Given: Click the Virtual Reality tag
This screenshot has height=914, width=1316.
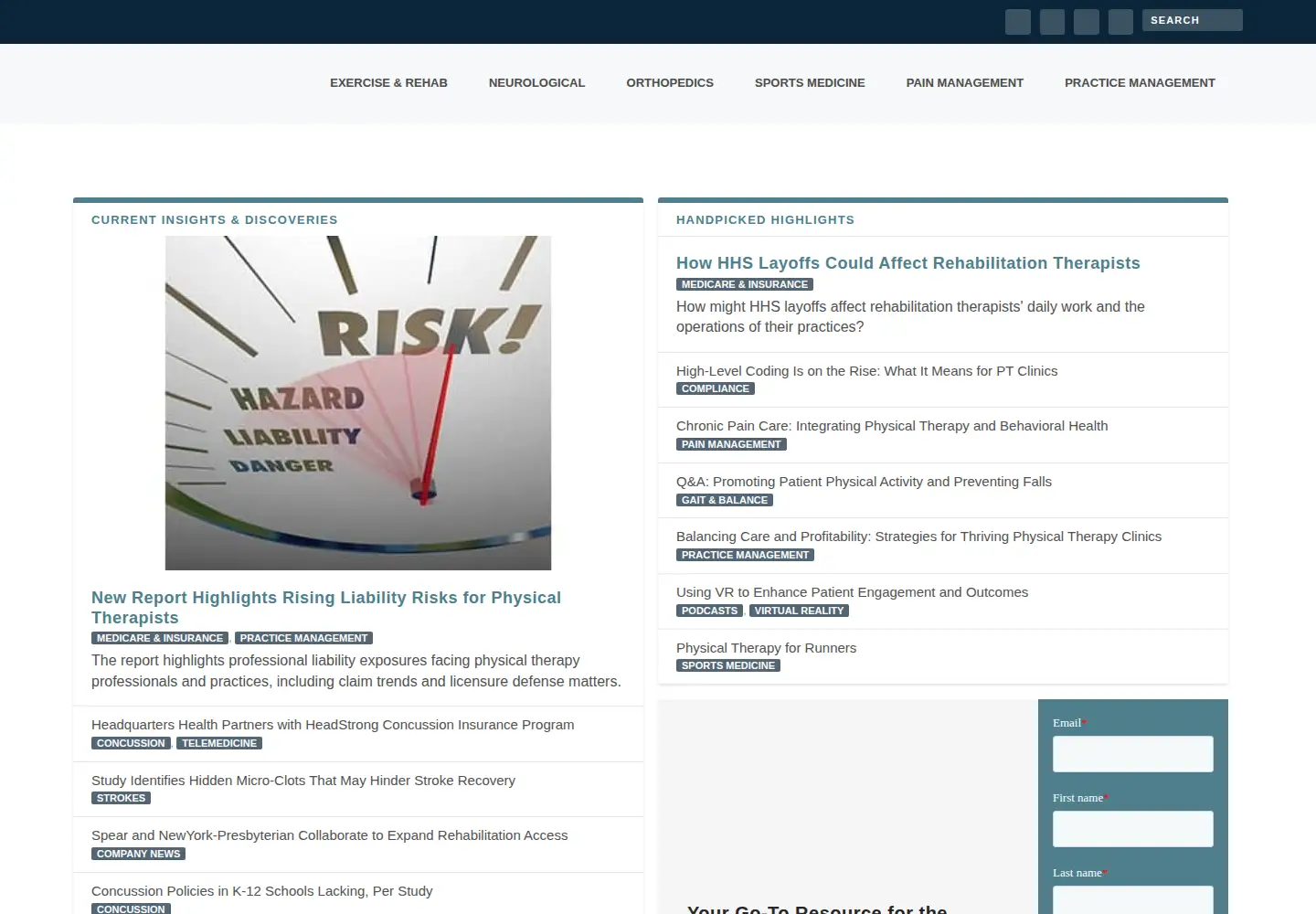Looking at the screenshot, I should [x=799, y=611].
